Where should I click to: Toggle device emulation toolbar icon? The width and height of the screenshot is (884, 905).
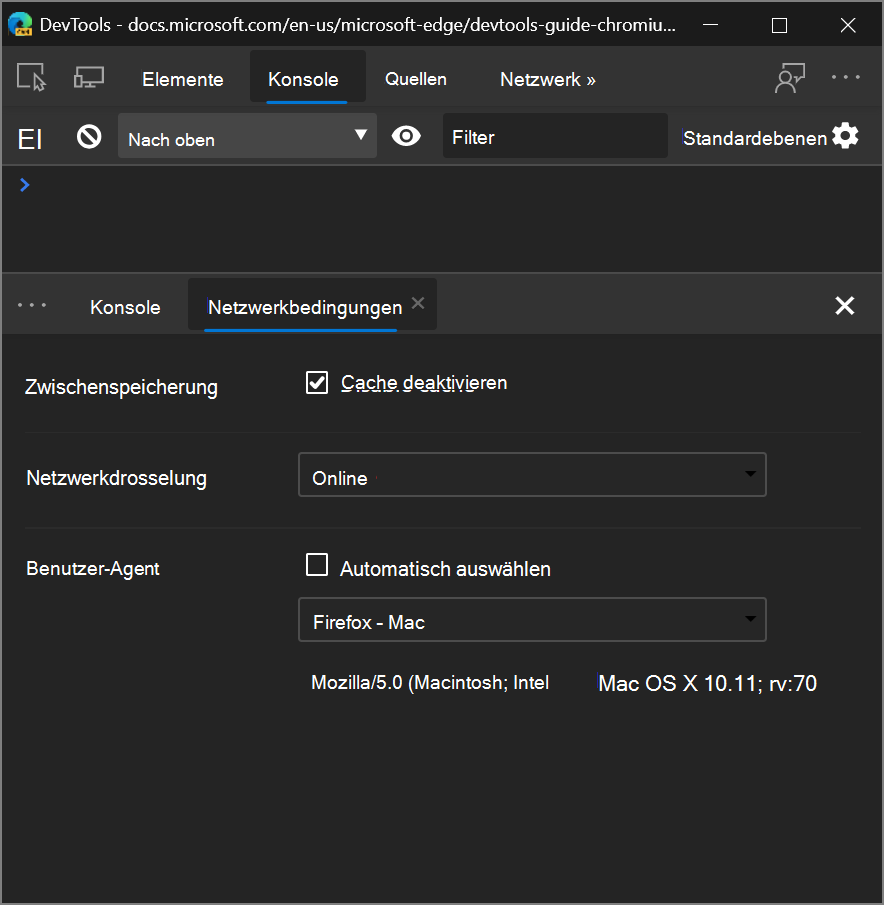click(x=89, y=78)
